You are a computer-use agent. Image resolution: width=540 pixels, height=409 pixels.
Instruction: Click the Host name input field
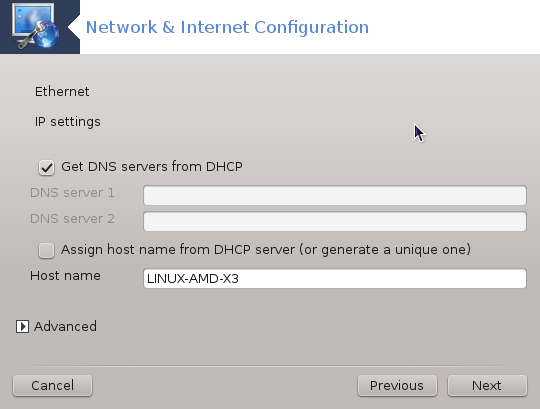[x=335, y=278]
